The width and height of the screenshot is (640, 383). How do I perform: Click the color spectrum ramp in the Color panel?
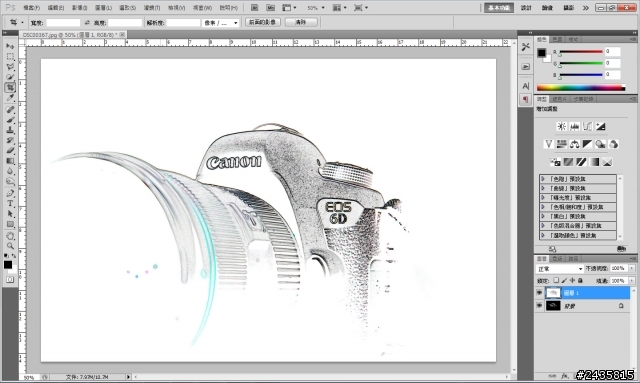click(x=580, y=87)
